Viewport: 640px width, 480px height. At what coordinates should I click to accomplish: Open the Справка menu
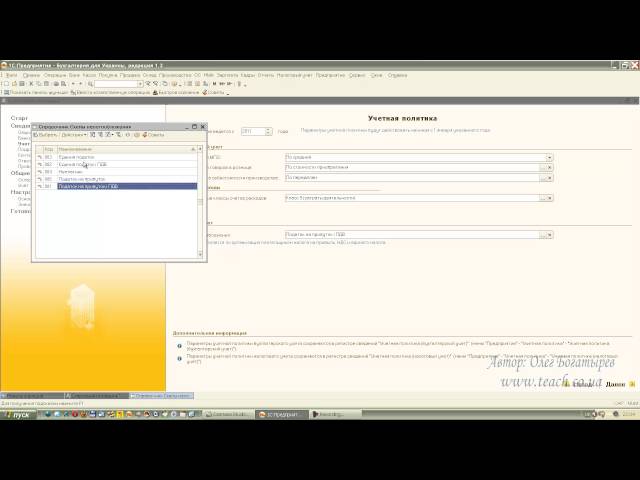point(397,76)
